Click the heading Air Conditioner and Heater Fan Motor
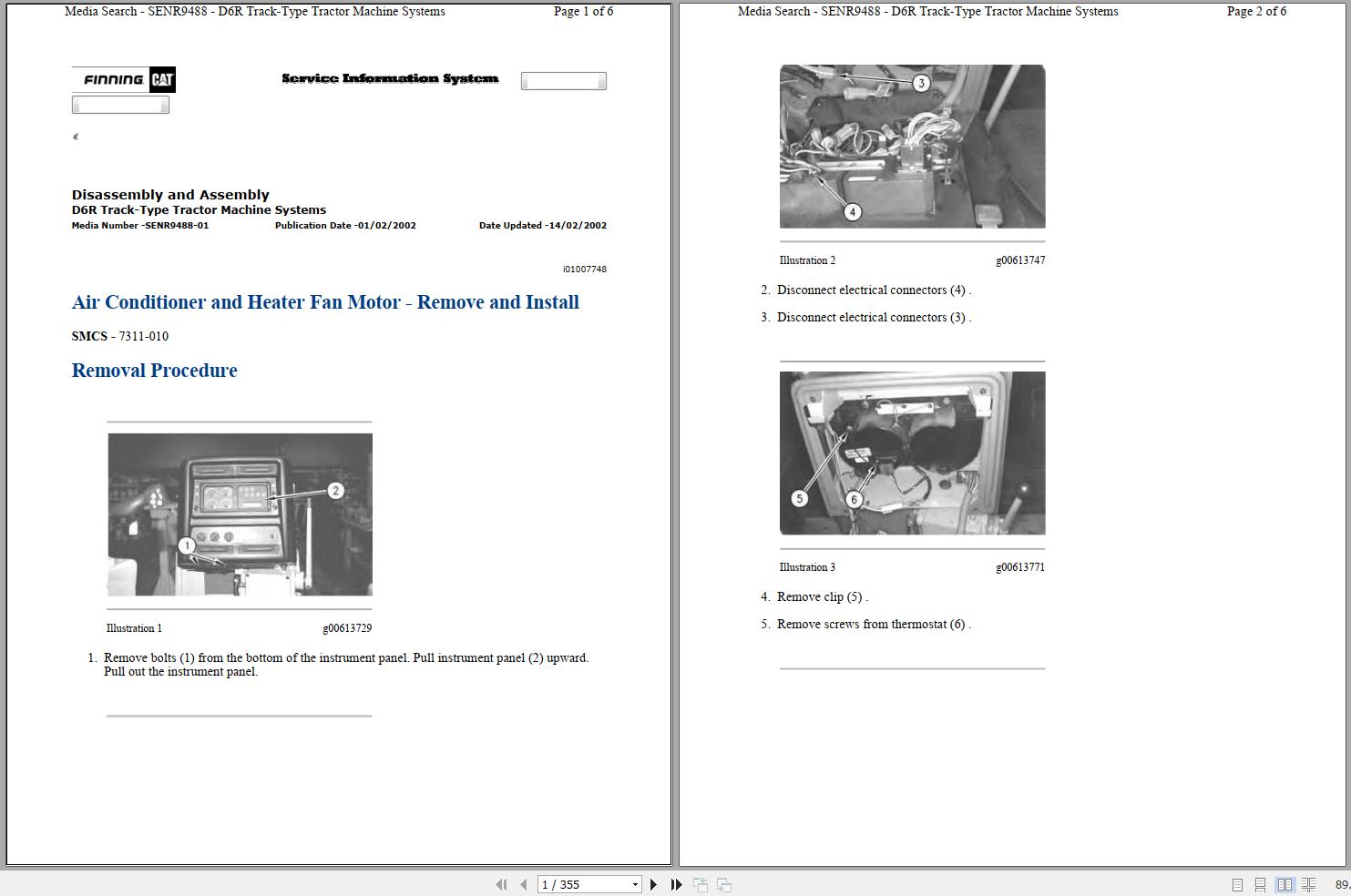 tap(325, 302)
